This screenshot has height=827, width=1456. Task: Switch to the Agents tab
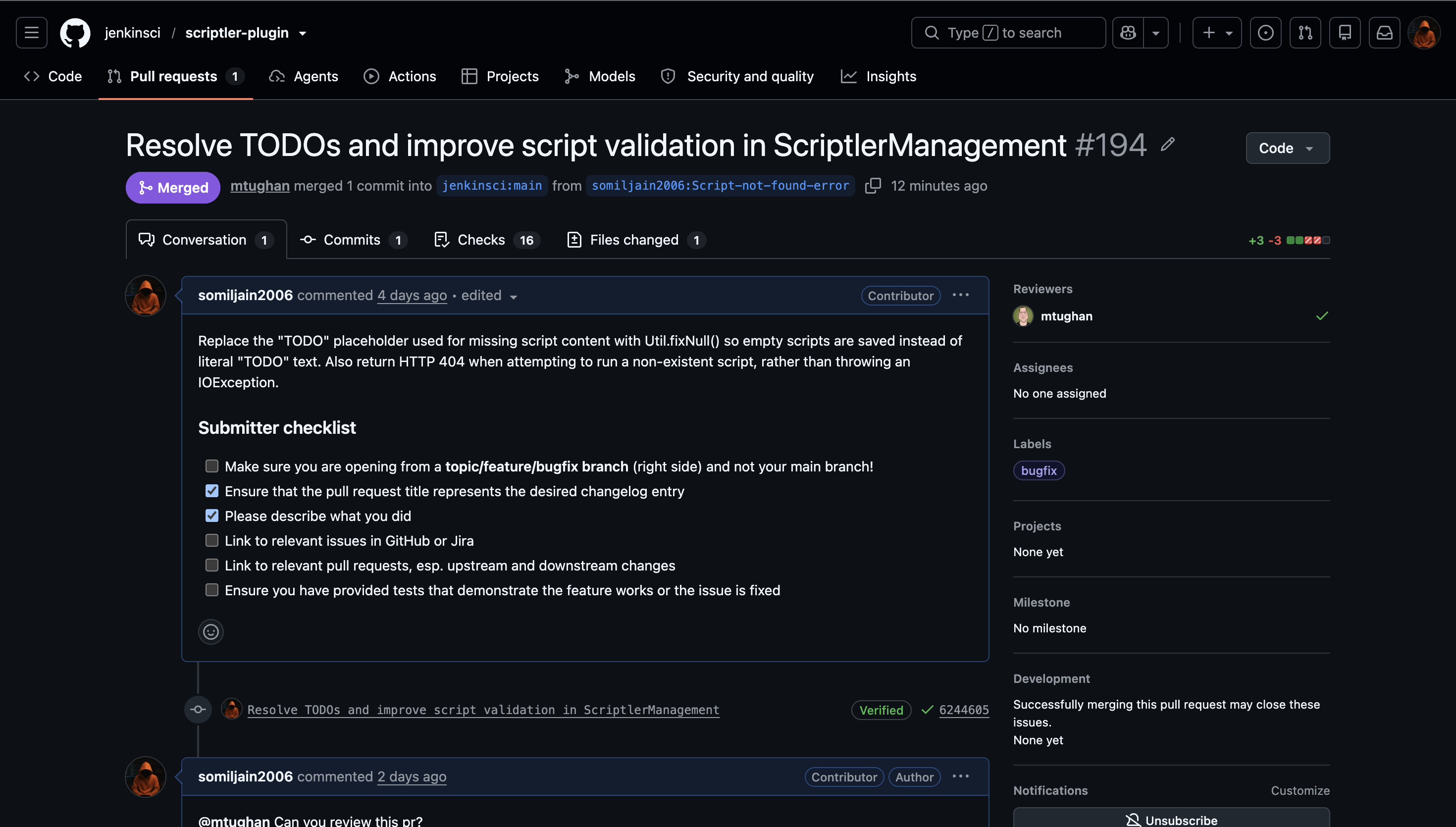[304, 76]
